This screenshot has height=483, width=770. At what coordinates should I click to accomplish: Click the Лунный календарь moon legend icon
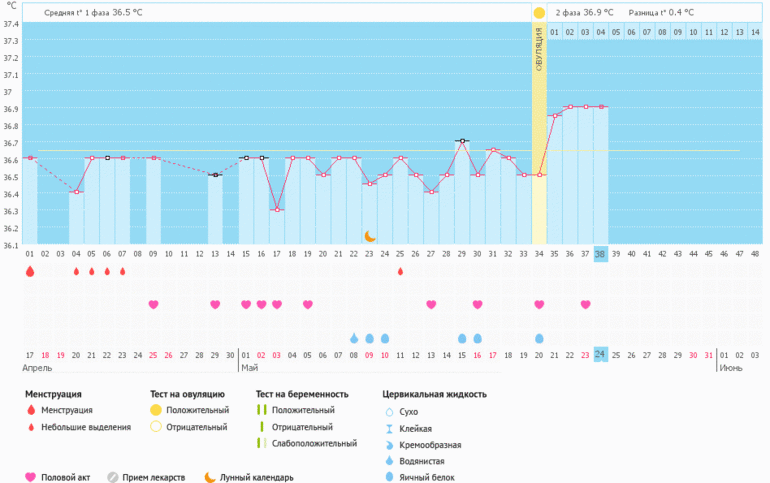click(210, 477)
